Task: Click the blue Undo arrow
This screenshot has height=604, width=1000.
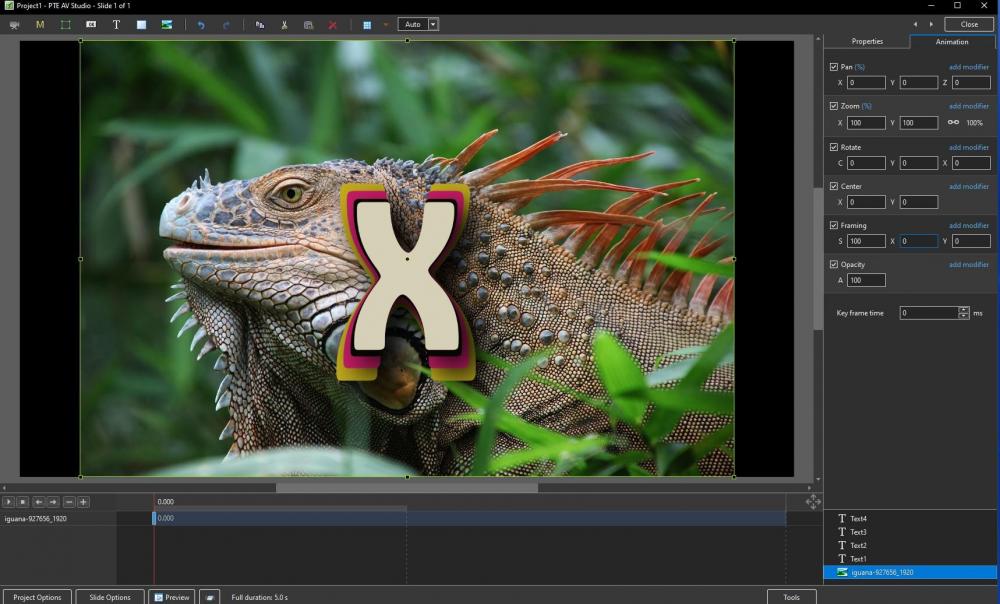Action: (200, 24)
